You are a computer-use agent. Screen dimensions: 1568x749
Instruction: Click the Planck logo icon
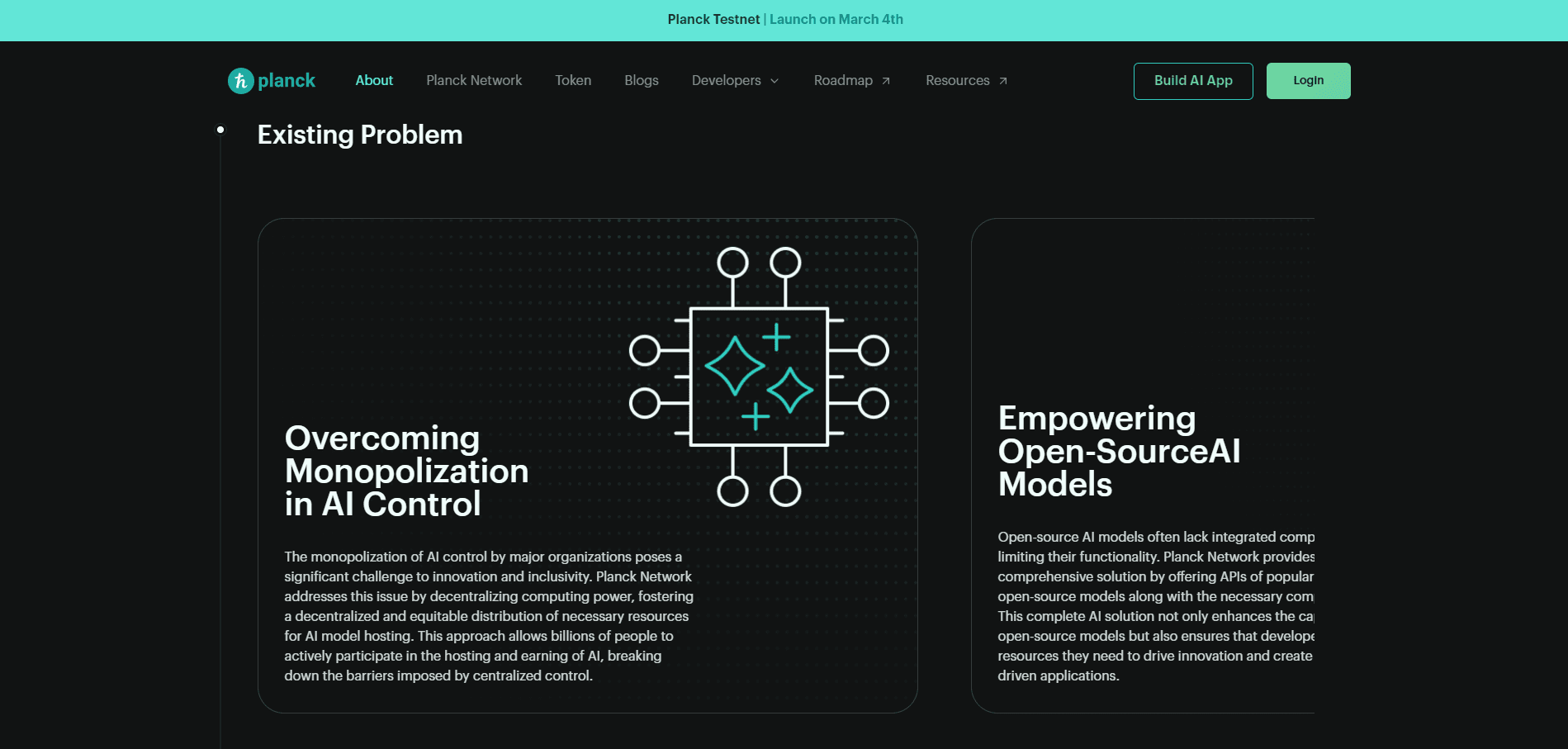[240, 80]
